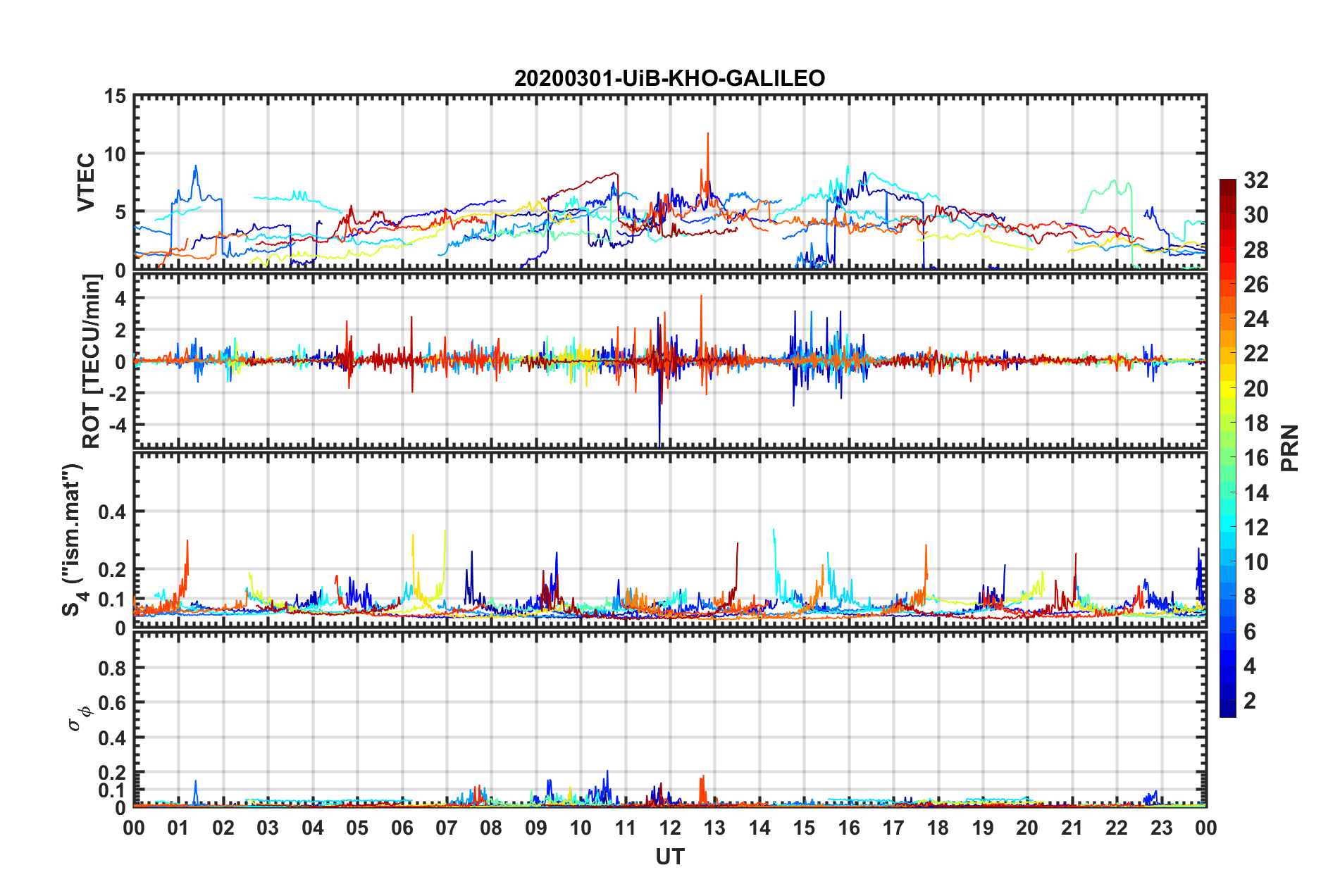Image resolution: width=1340 pixels, height=896 pixels.
Task: Click colorbar tick value 24
Action: [x=1256, y=319]
